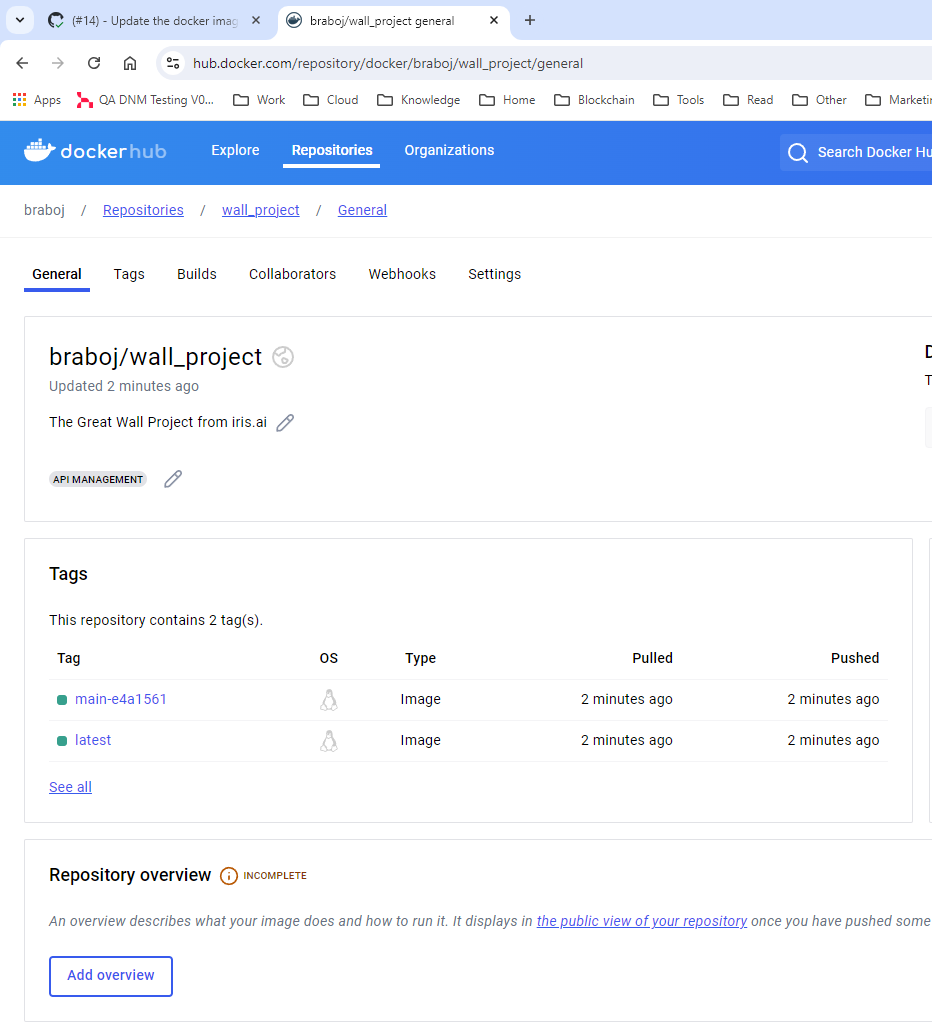Click the General breadcrumb link
This screenshot has height=1024, width=932.
pos(362,210)
